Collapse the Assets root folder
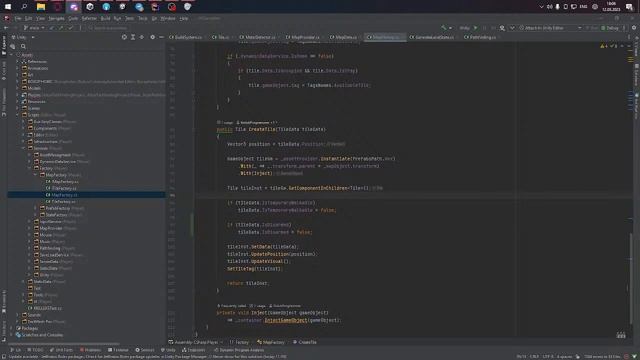 [11, 55]
